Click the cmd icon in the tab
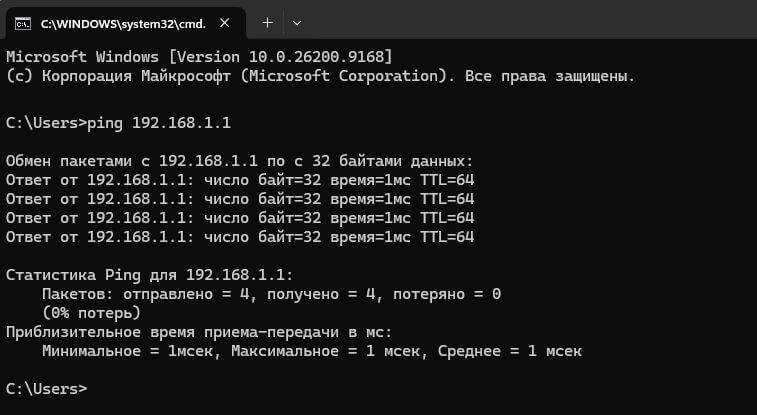Image resolution: width=757 pixels, height=415 pixels. (23, 23)
